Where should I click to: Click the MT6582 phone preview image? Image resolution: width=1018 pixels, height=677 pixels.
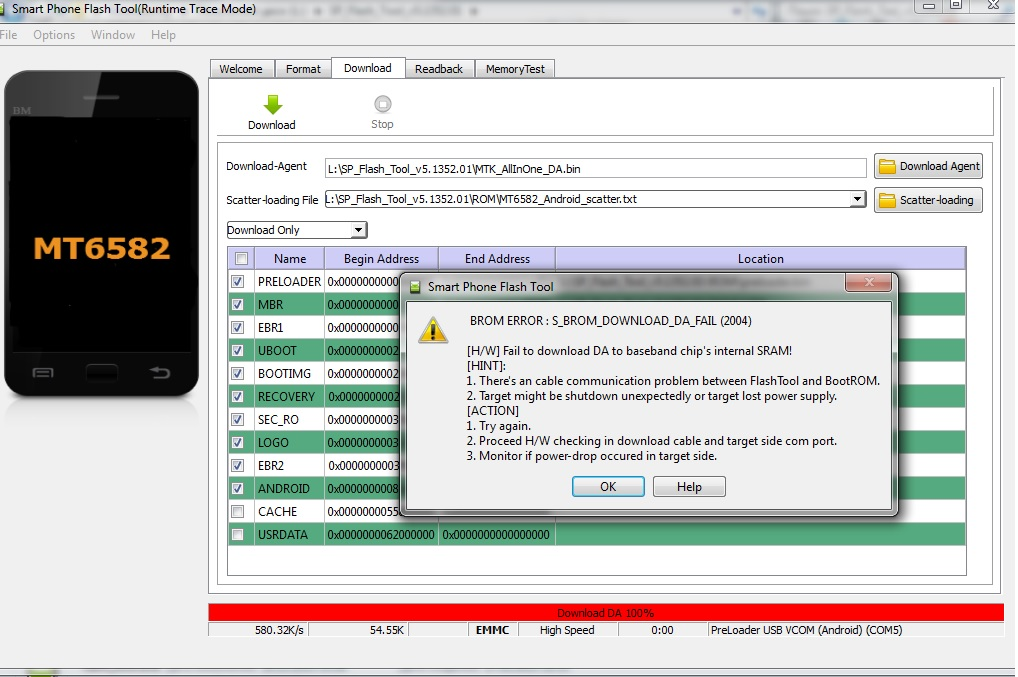(100, 235)
